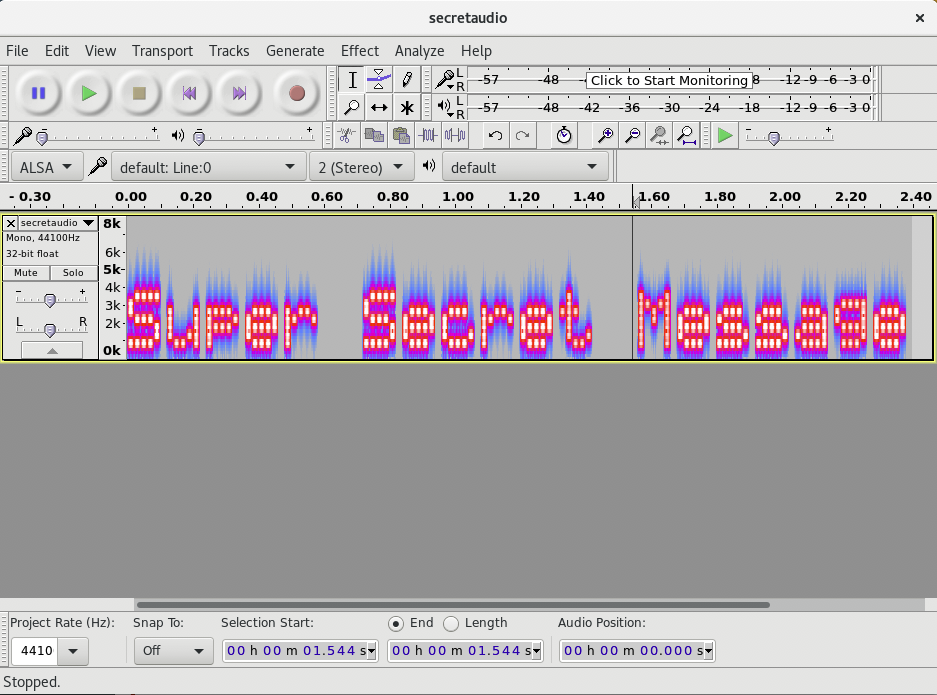Mute the secretaudio track

[26, 273]
